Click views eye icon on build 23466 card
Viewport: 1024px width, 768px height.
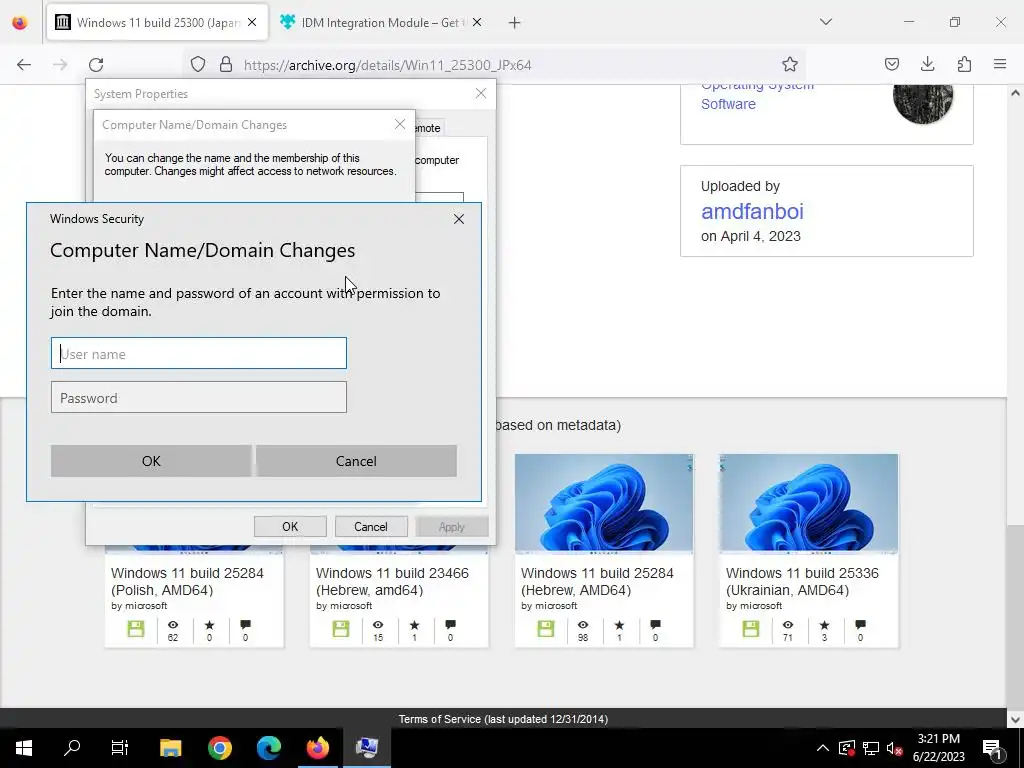click(377, 625)
